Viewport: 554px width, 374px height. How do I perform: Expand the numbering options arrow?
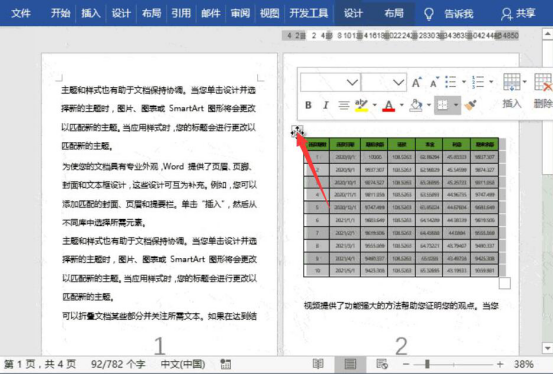point(491,82)
